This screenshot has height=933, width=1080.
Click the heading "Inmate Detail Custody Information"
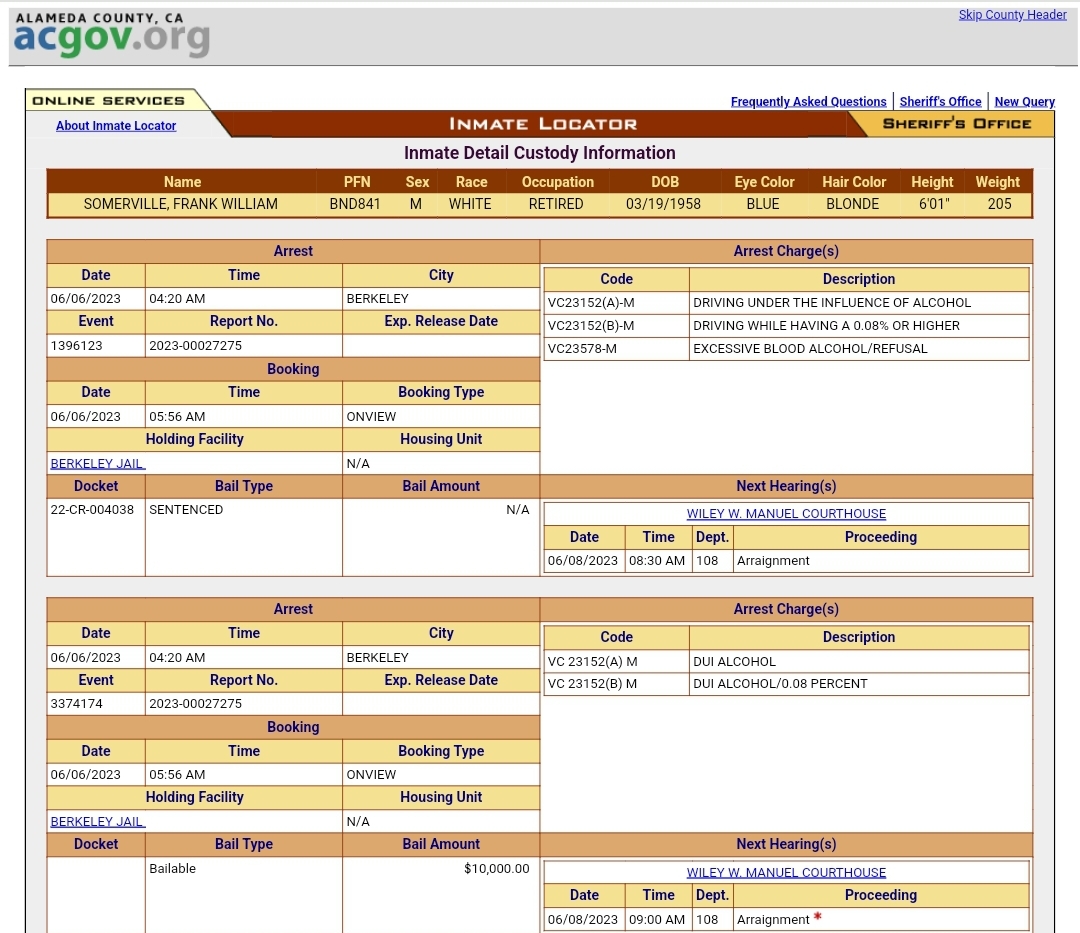coord(539,152)
